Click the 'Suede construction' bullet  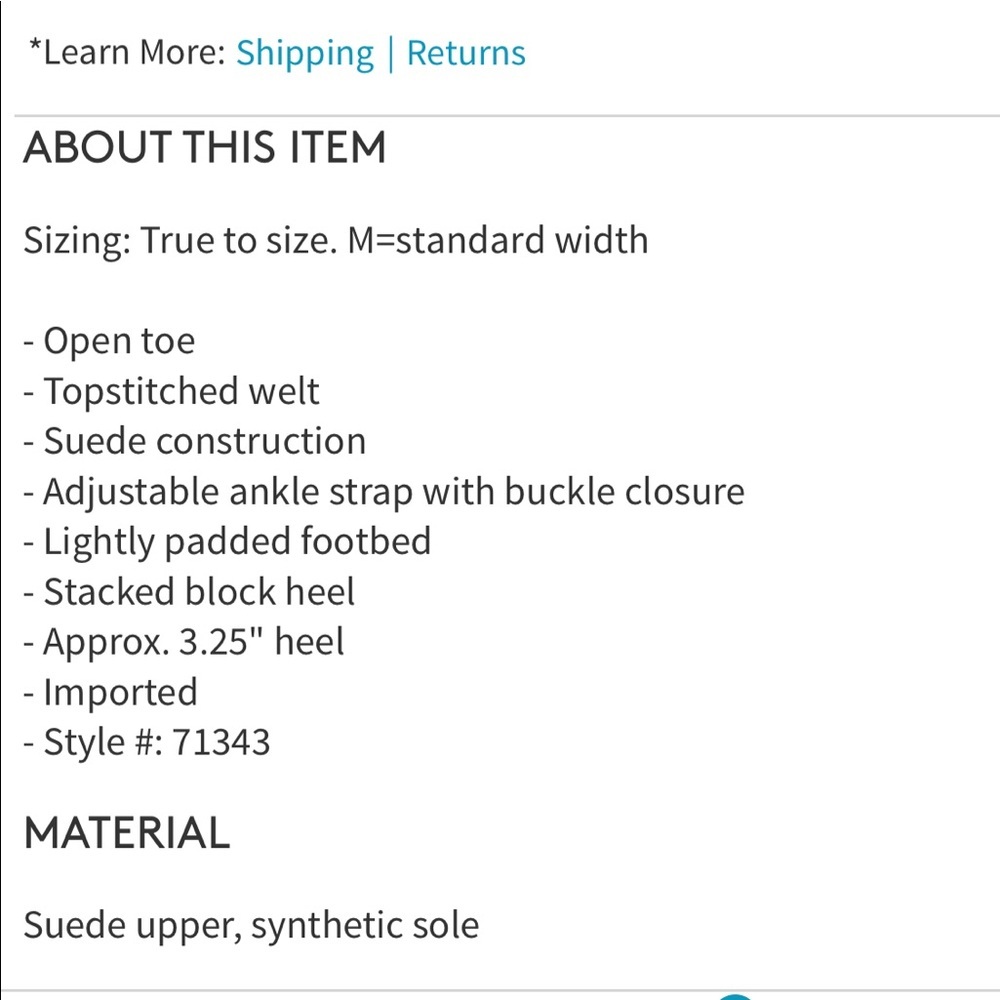(x=195, y=441)
